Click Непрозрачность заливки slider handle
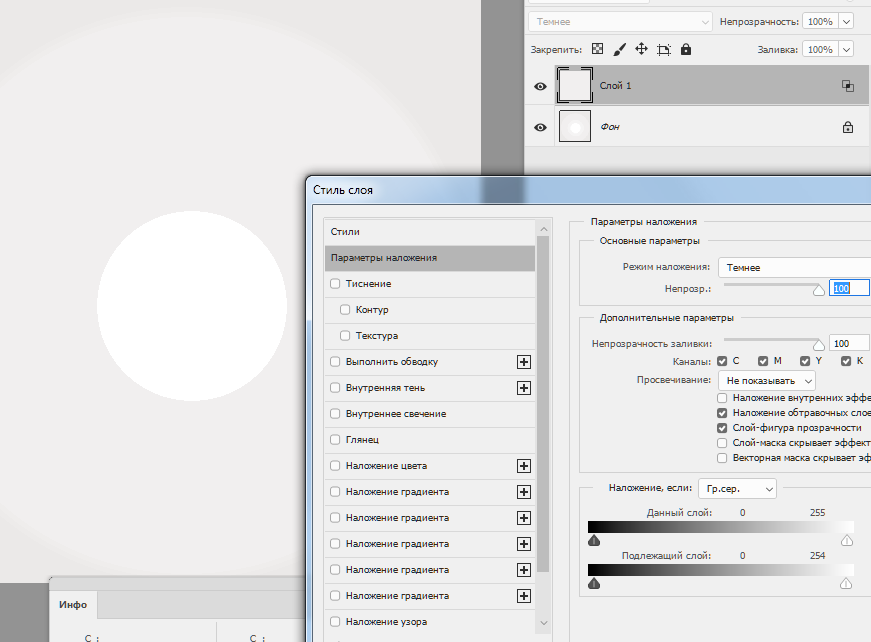 [818, 345]
